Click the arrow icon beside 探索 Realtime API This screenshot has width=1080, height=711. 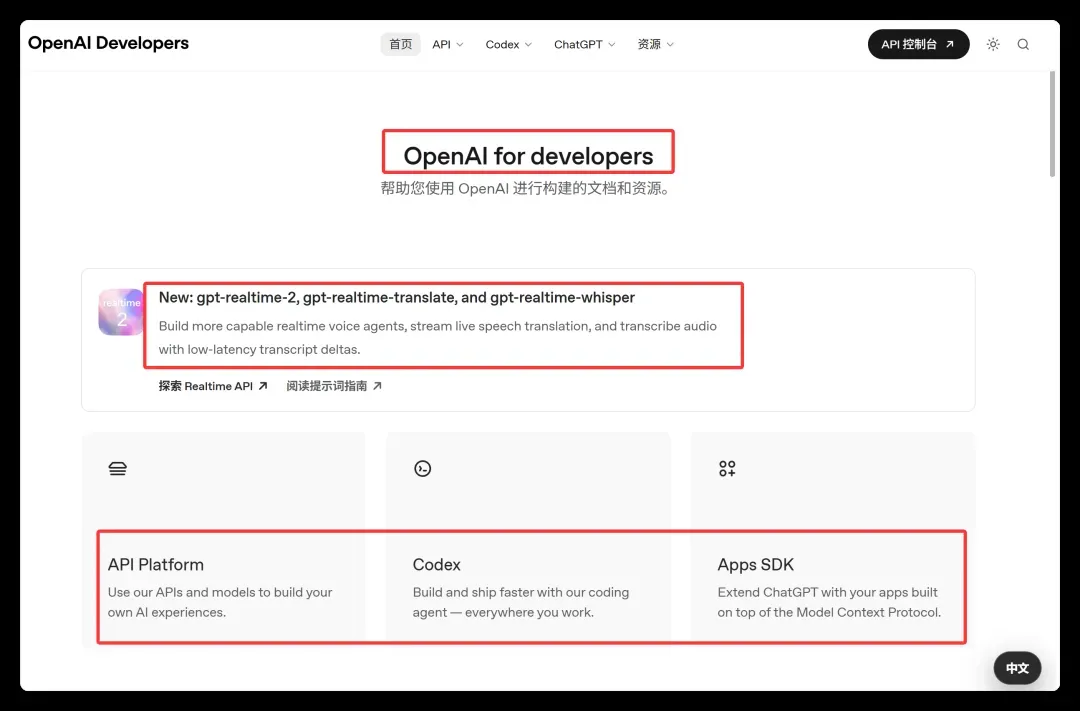click(262, 386)
